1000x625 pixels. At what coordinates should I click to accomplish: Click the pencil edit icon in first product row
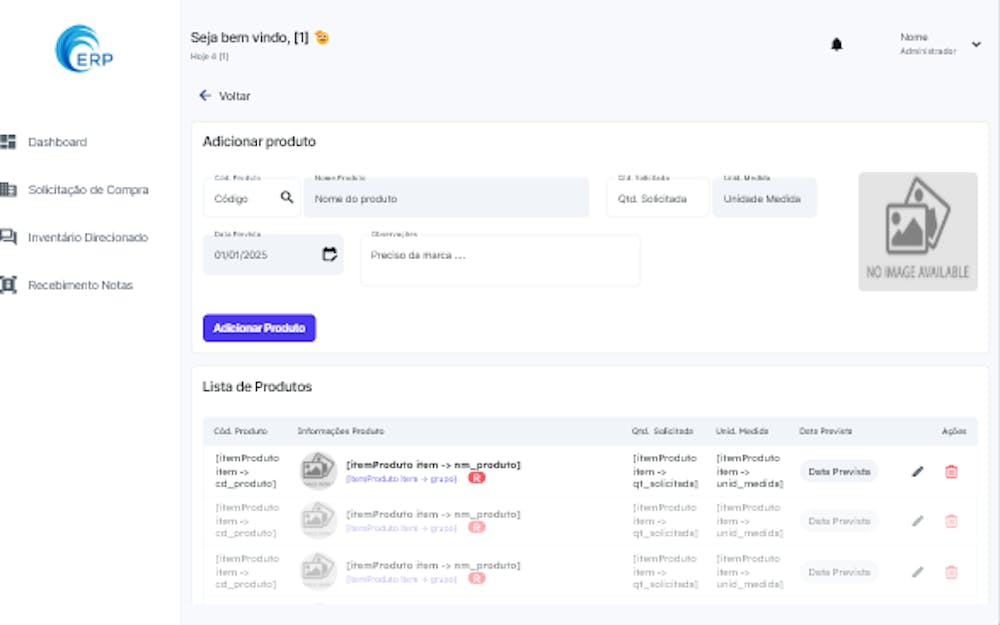pyautogui.click(x=918, y=472)
